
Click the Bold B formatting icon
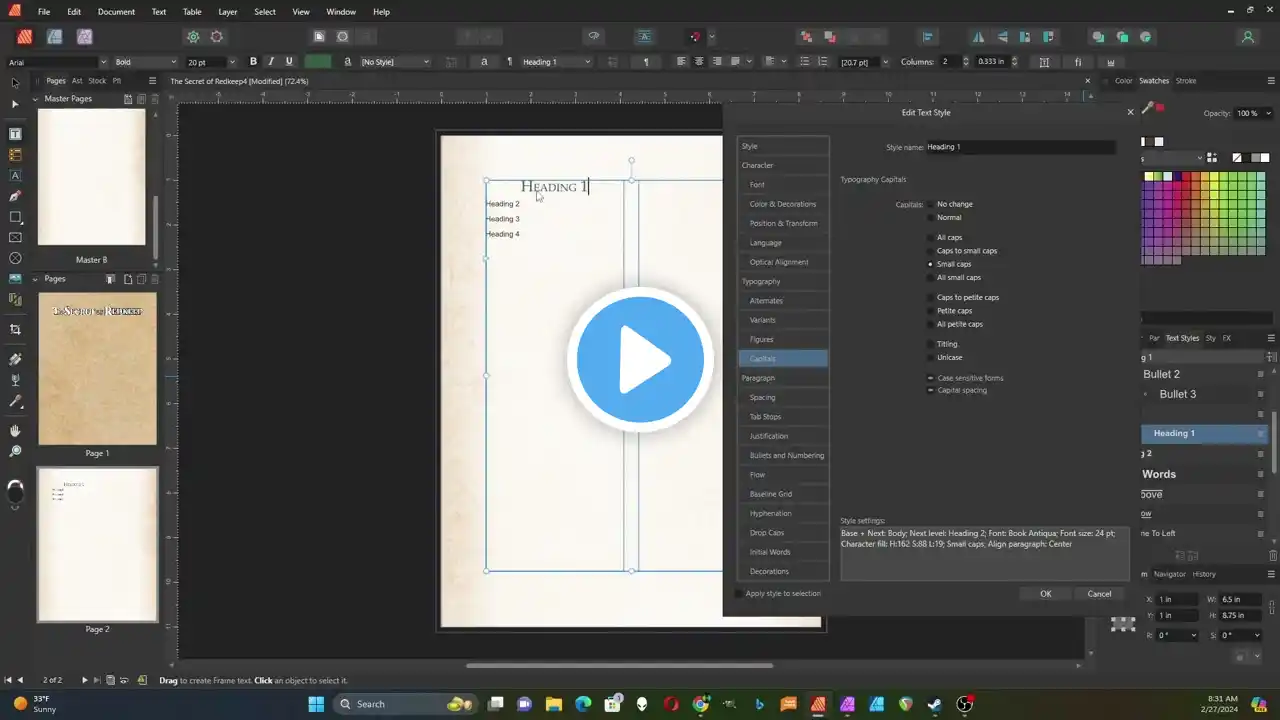tap(253, 62)
